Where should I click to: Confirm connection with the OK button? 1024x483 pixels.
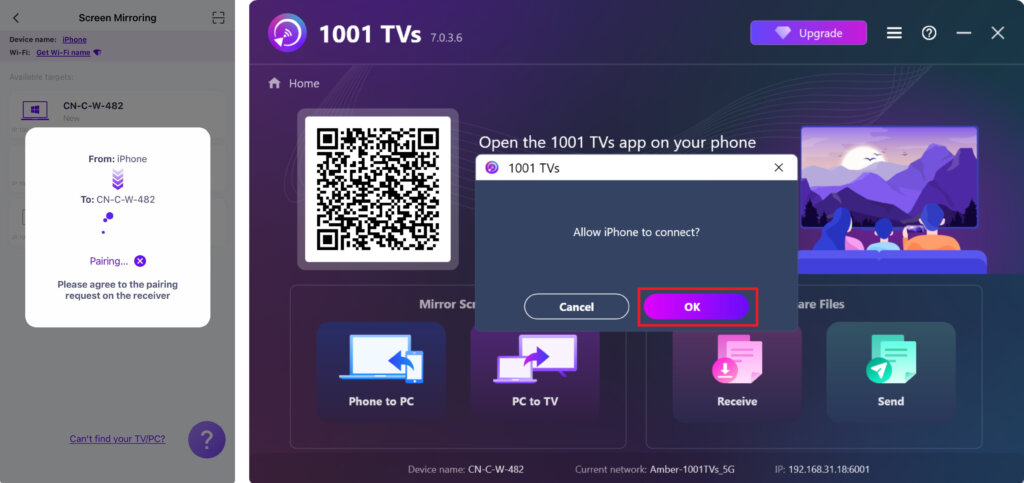pyautogui.click(x=696, y=307)
